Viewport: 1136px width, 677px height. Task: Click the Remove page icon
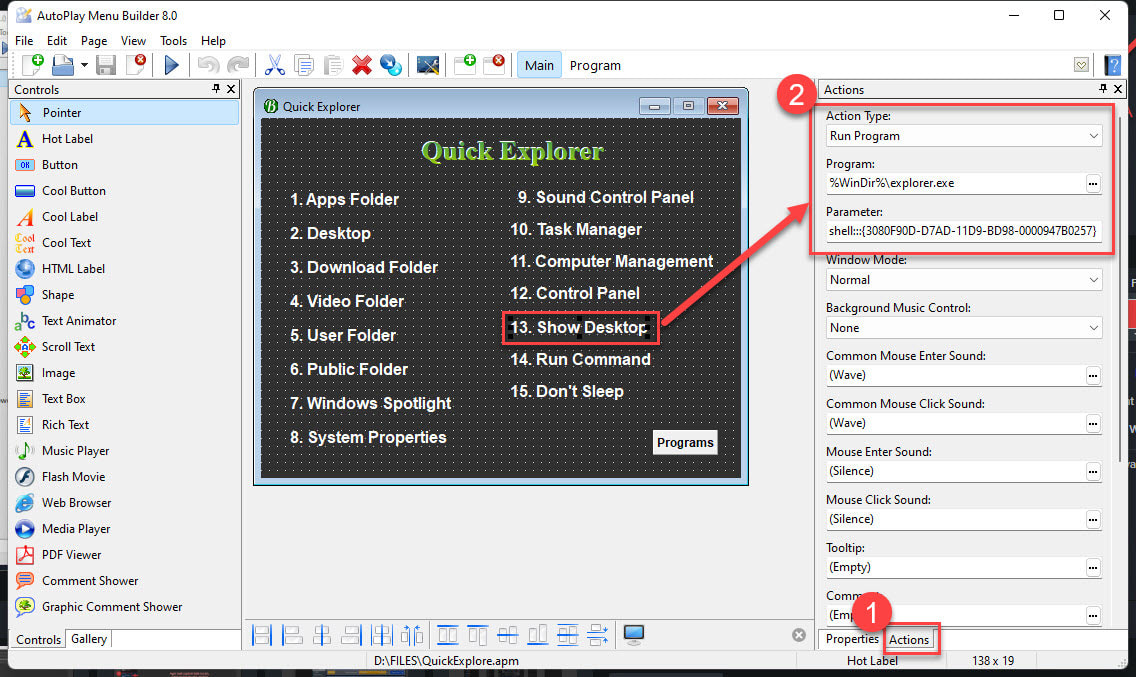494,65
